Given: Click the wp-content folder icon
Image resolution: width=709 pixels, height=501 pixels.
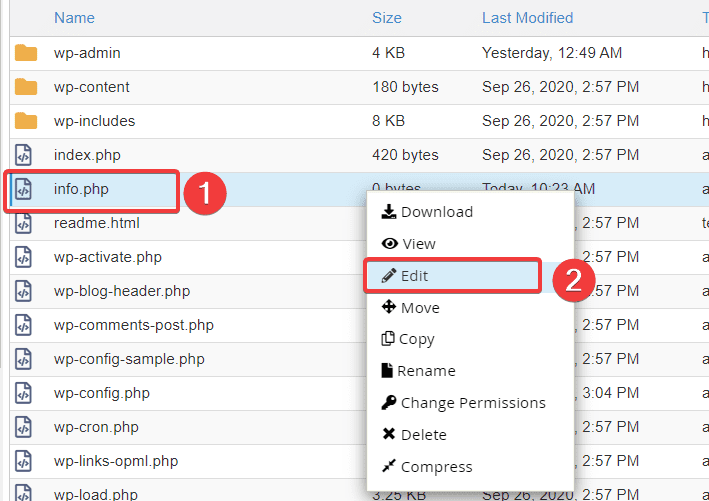Looking at the screenshot, I should [26, 87].
